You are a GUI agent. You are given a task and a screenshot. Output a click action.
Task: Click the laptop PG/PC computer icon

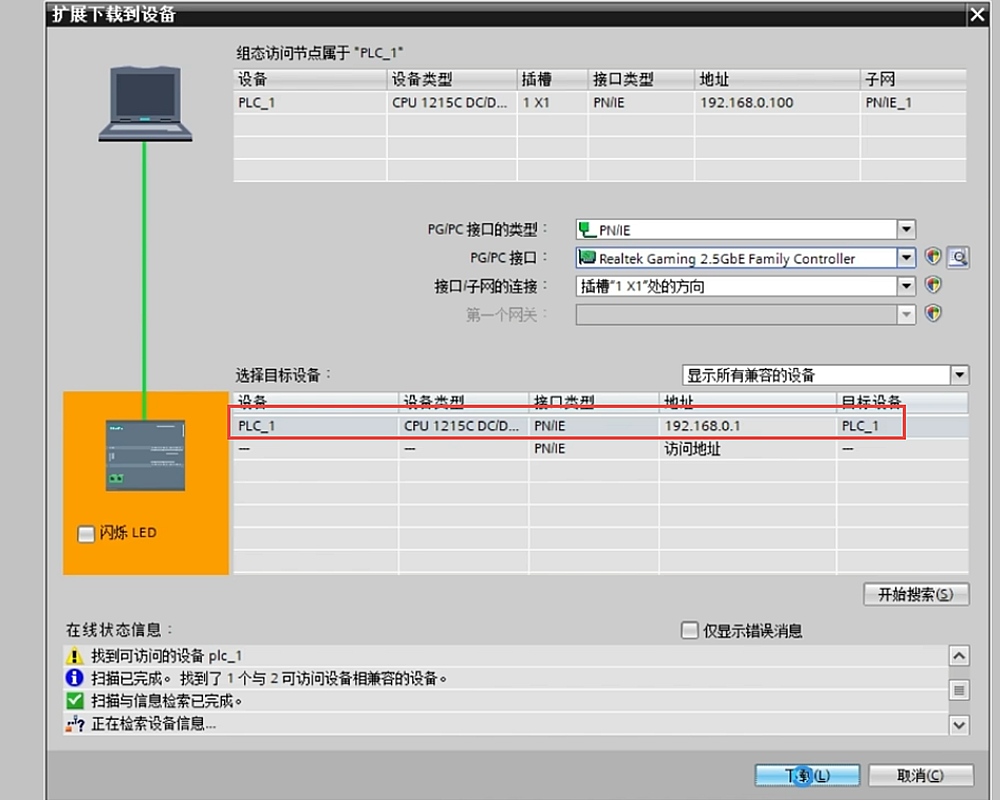click(x=145, y=103)
